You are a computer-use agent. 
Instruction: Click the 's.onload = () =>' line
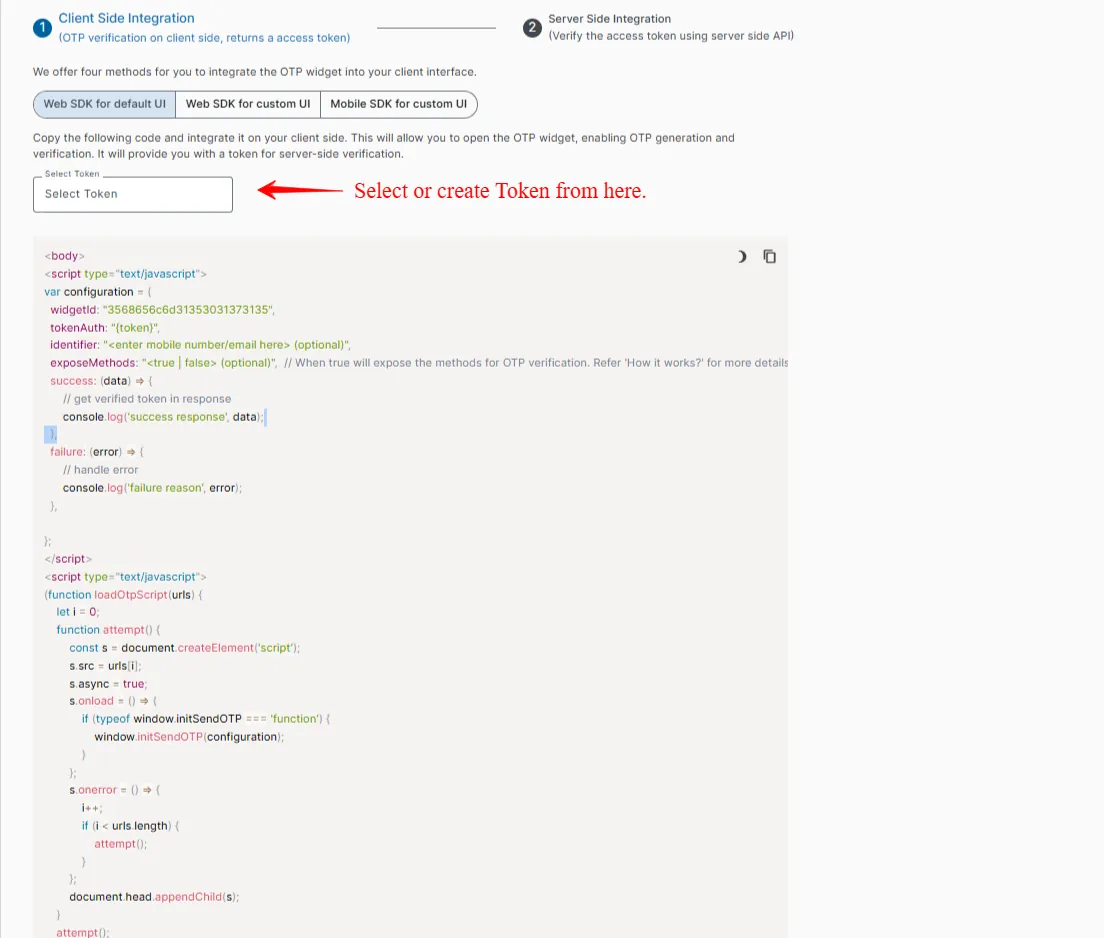113,701
